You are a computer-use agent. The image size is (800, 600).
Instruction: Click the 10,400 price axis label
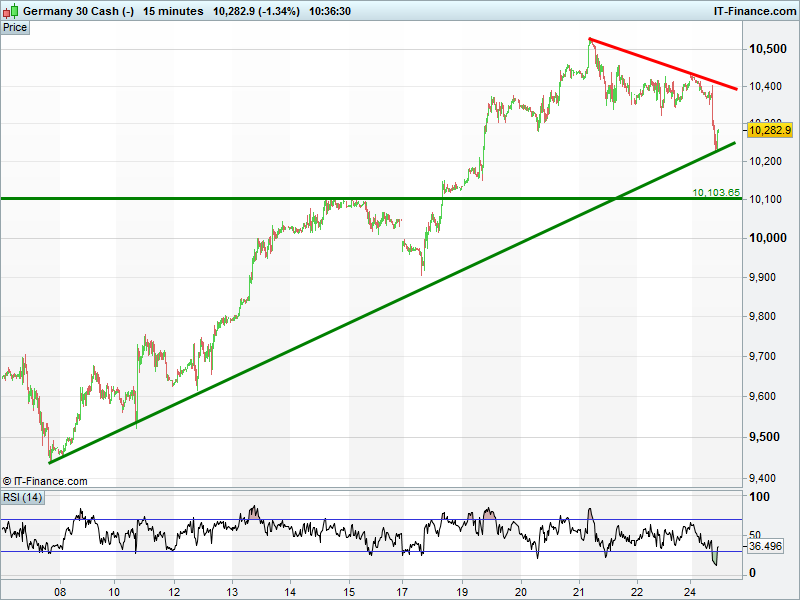(x=765, y=86)
